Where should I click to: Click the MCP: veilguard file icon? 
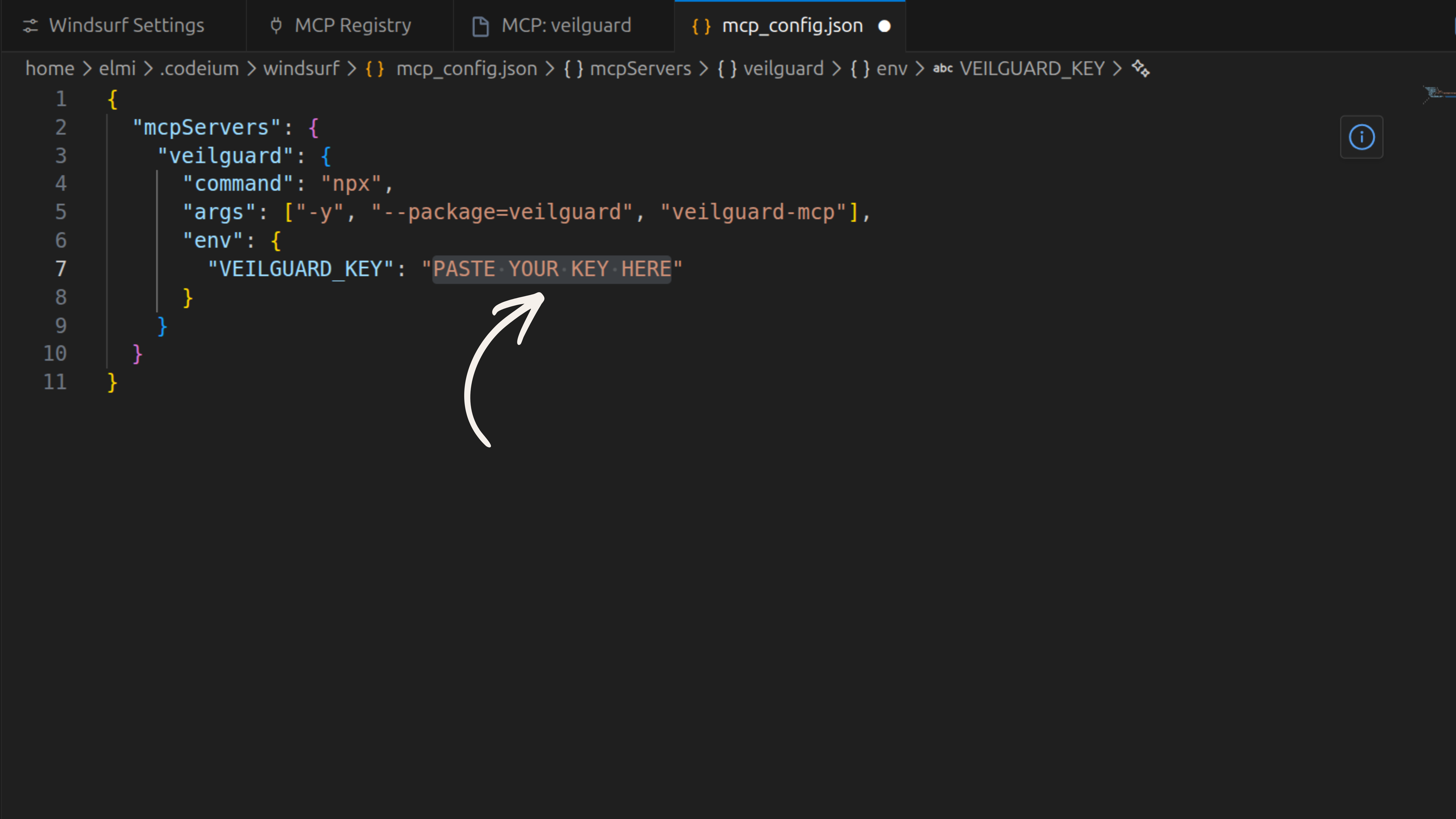(480, 26)
